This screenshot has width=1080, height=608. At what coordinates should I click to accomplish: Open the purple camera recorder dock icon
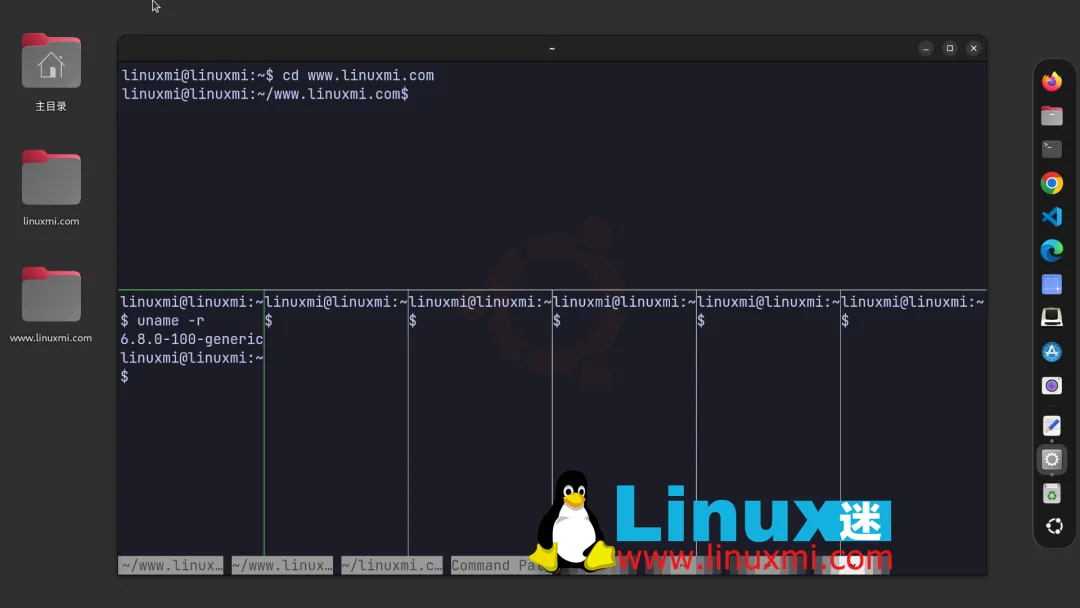coord(1051,386)
